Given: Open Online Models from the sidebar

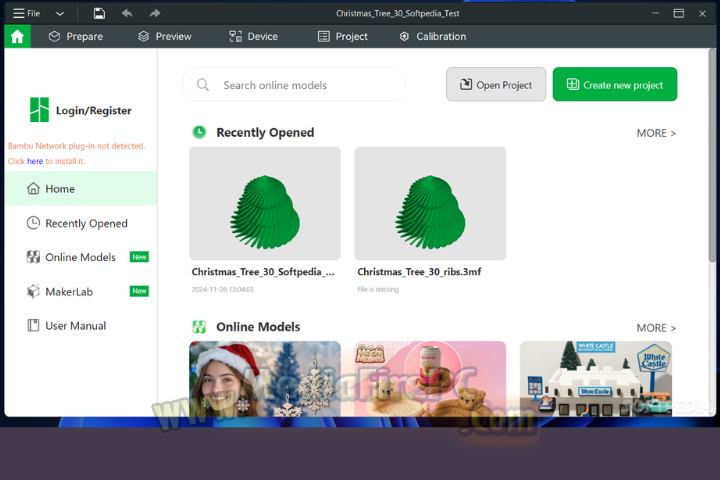Looking at the screenshot, I should tap(81, 257).
